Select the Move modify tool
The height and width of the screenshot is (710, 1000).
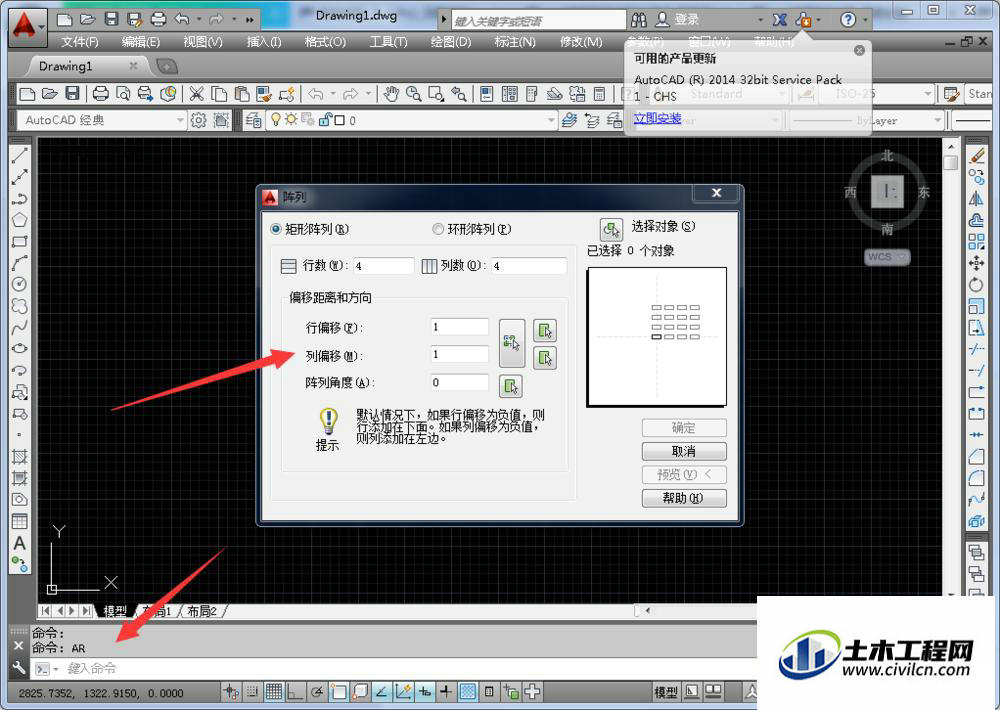coord(976,263)
